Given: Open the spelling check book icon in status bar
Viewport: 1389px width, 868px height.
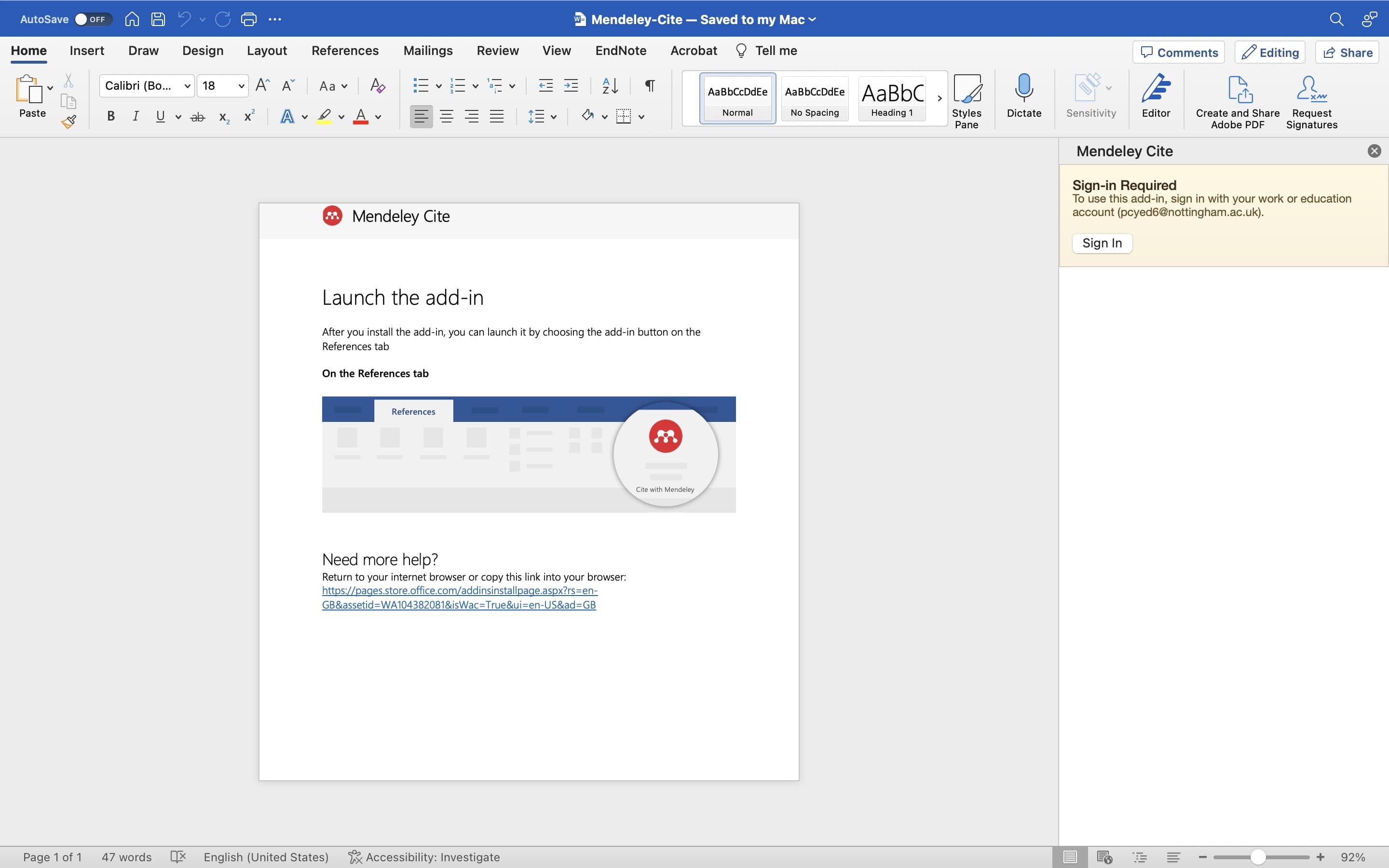Looking at the screenshot, I should coord(178,857).
